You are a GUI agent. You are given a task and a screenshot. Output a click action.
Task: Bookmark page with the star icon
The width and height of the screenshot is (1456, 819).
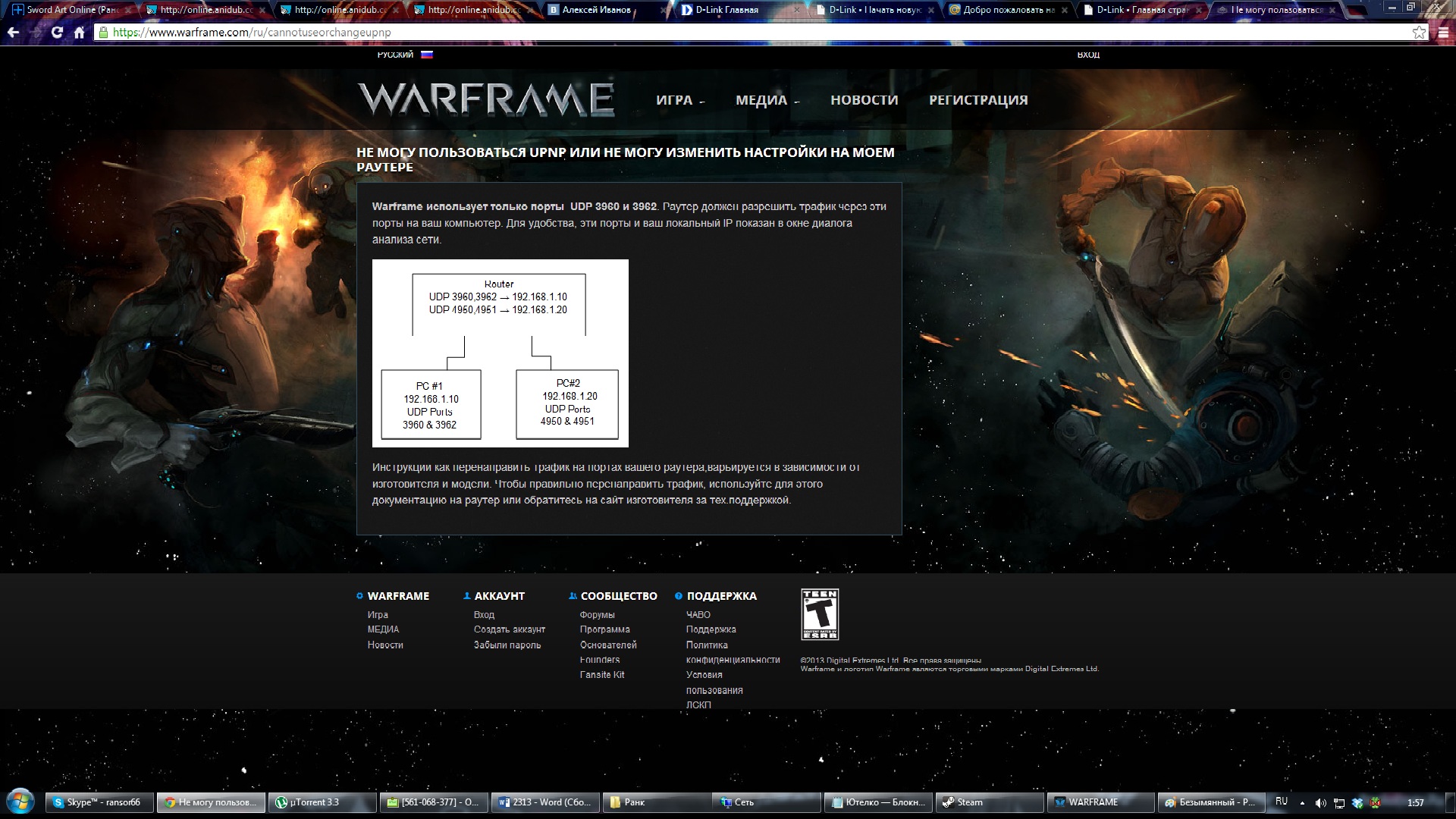point(1419,32)
